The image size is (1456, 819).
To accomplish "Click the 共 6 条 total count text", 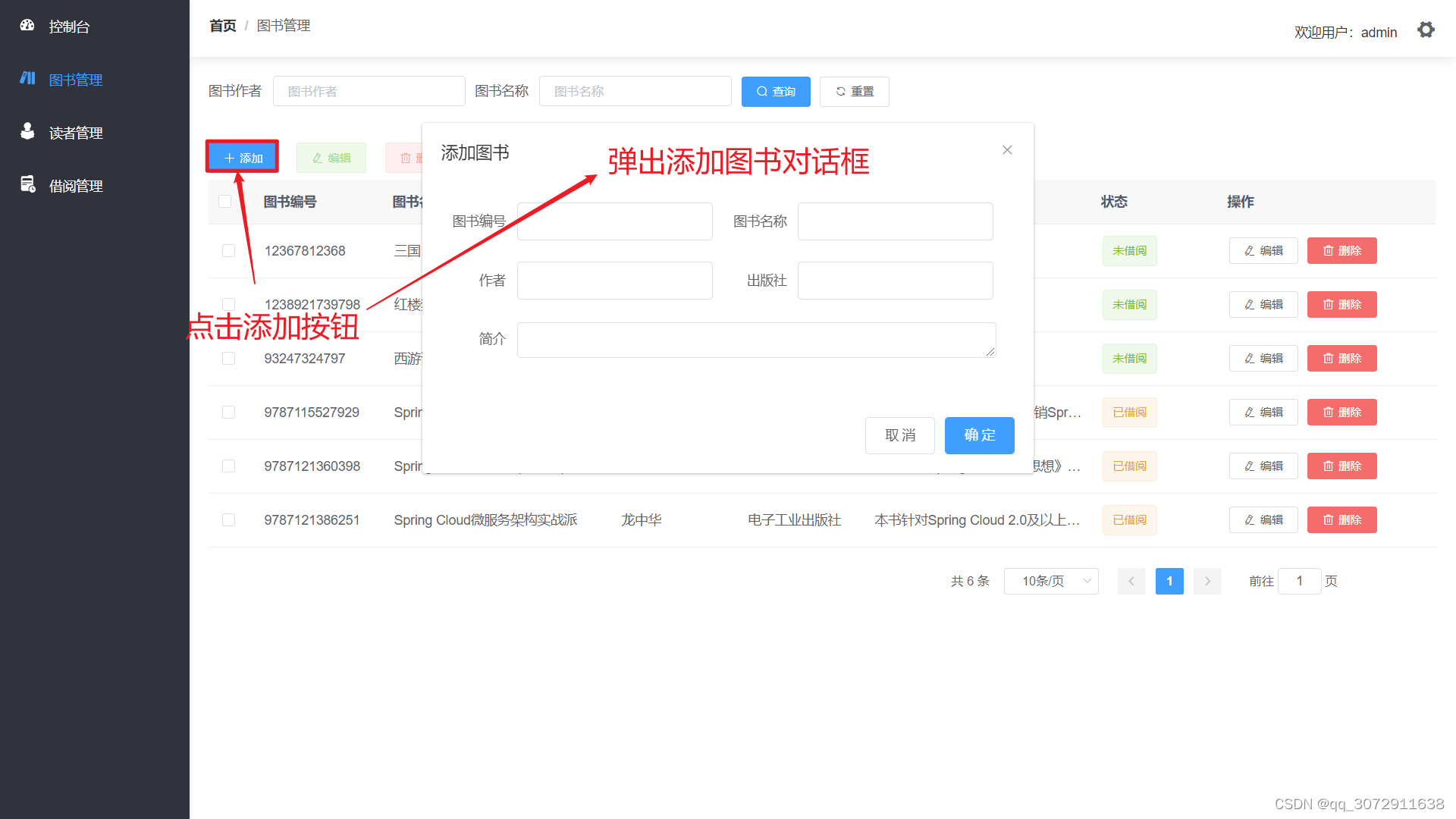I will [970, 581].
